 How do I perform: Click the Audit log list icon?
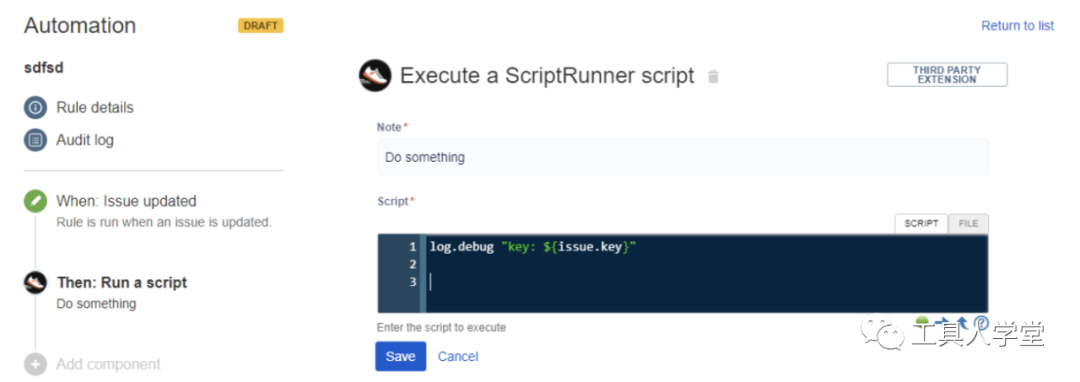point(35,140)
